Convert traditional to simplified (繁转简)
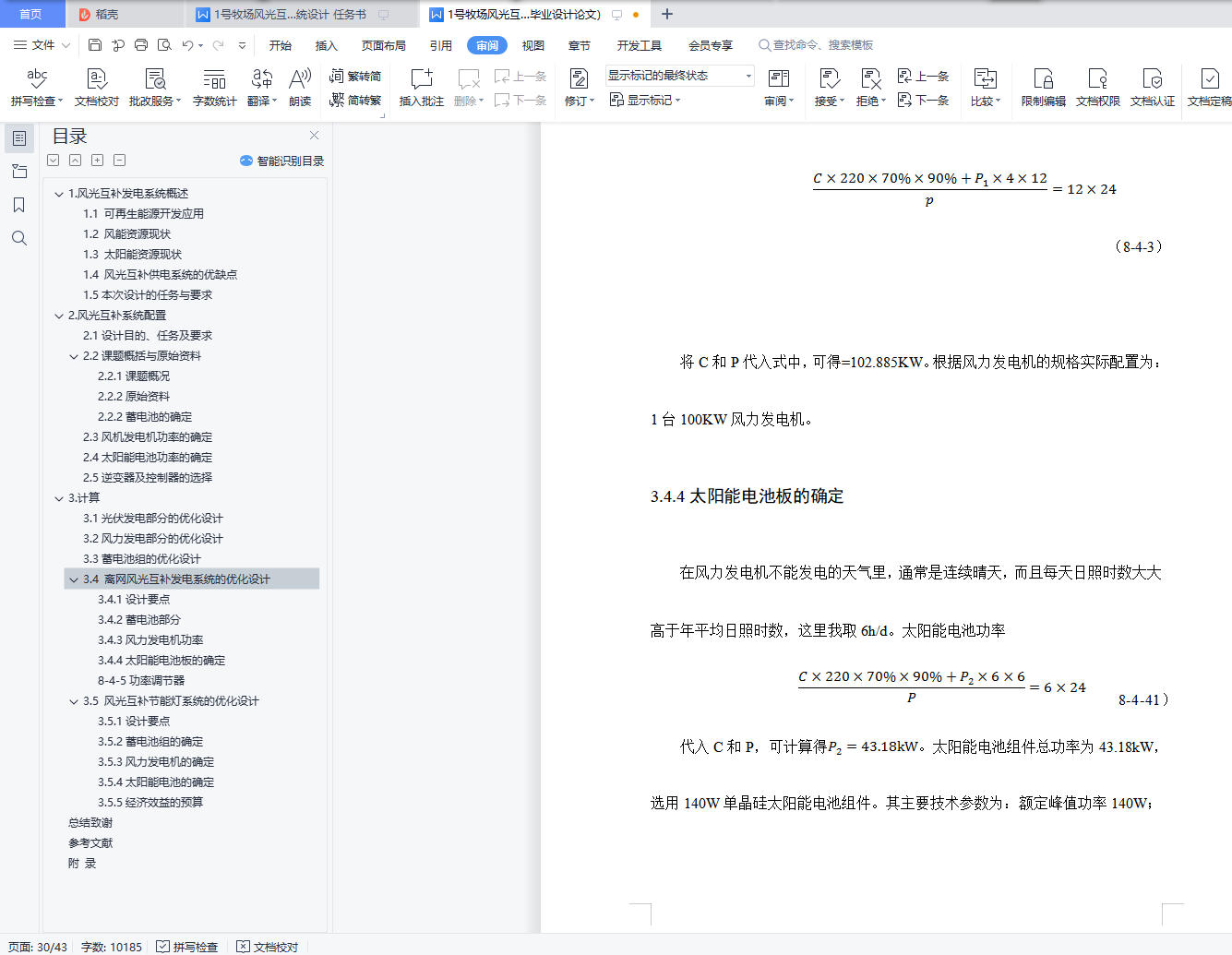 pos(355,77)
